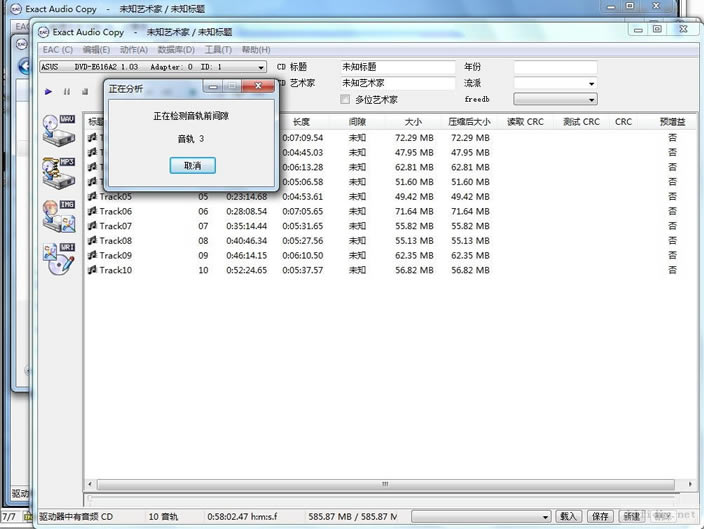
Task: Click the music note icon beside Track06
Action: [x=92, y=211]
